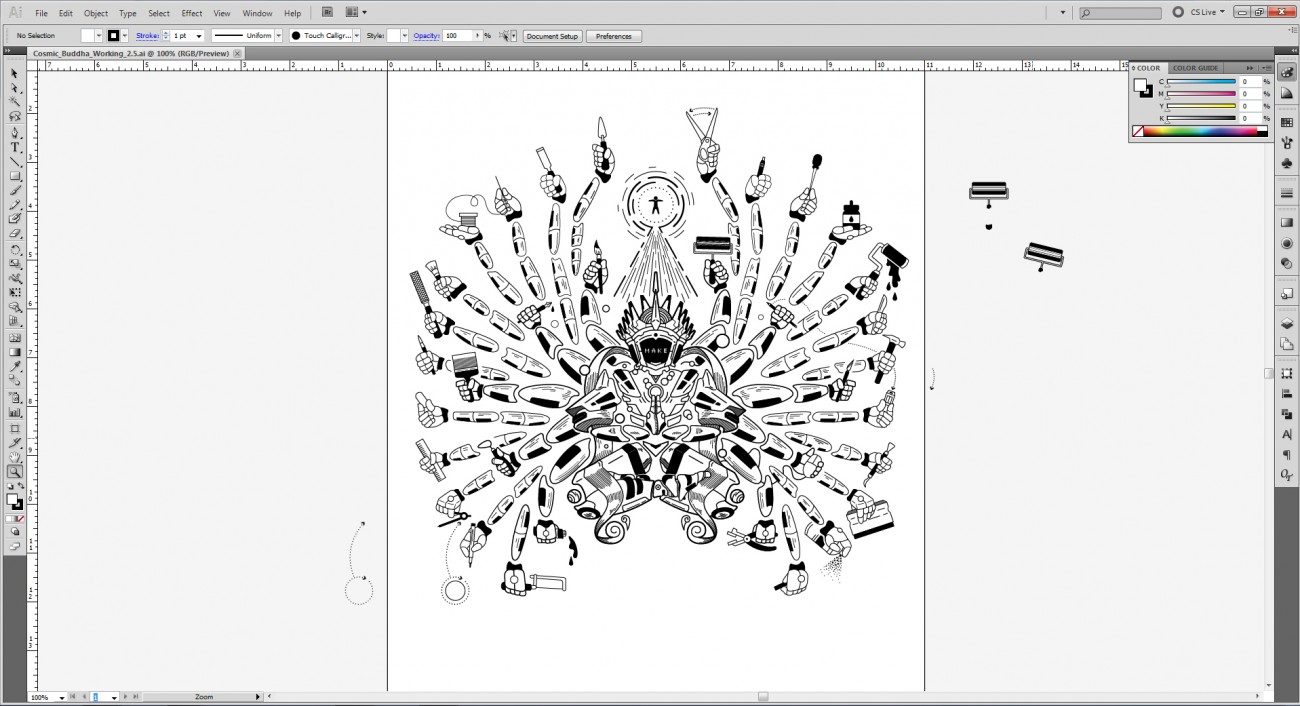Open the fill color dropdown in Control bar

pyautogui.click(x=99, y=36)
